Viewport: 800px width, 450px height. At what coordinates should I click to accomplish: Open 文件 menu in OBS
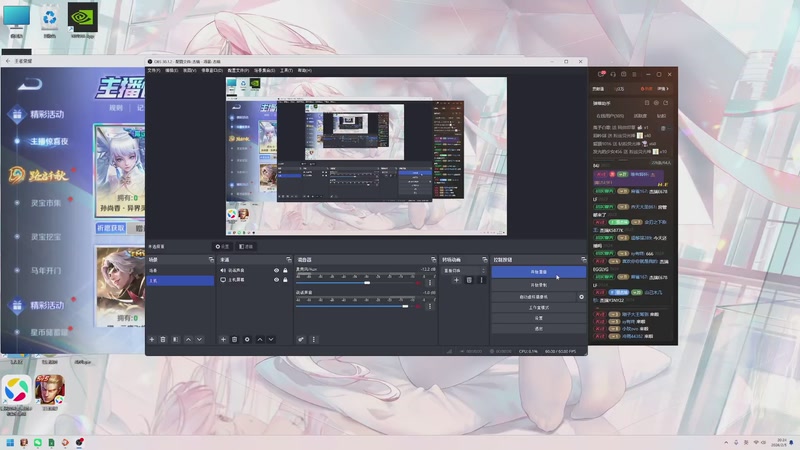pyautogui.click(x=154, y=70)
